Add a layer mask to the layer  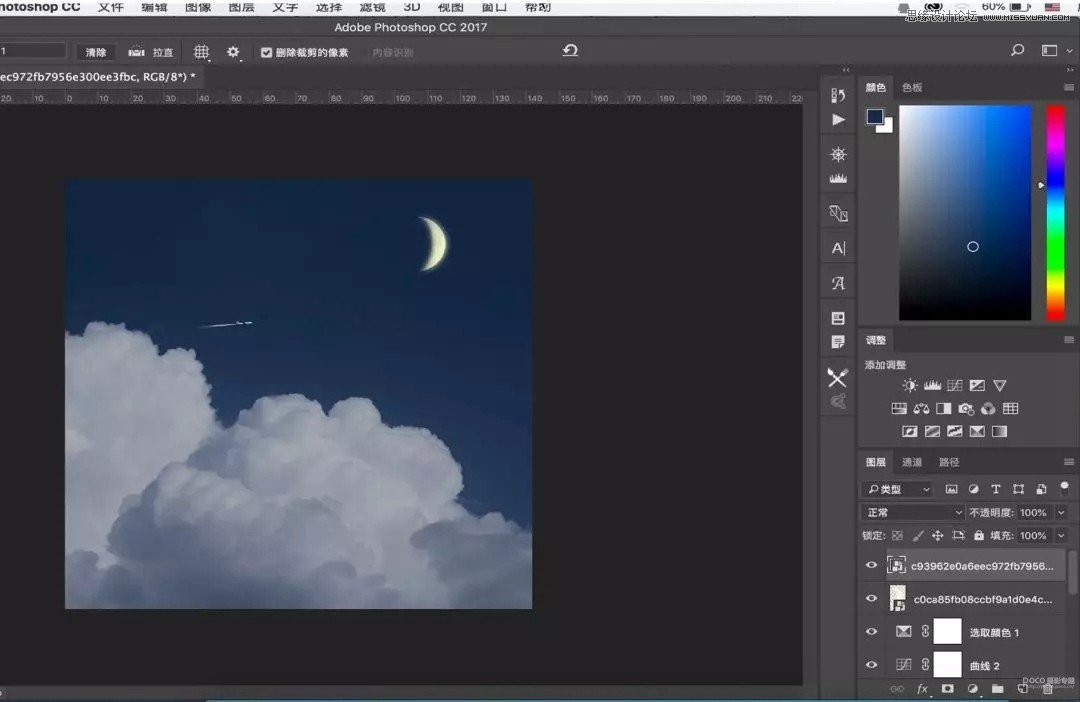pyautogui.click(x=948, y=688)
